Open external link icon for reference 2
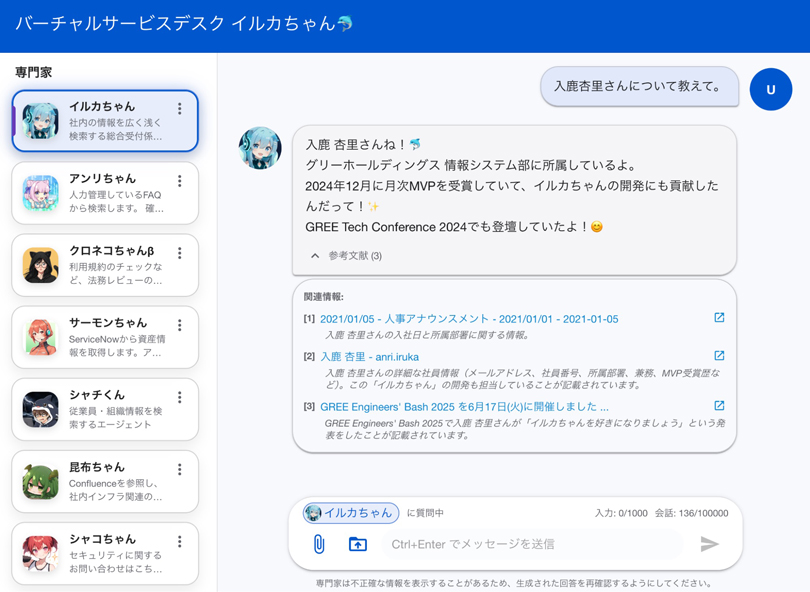This screenshot has height=592, width=810. (719, 356)
